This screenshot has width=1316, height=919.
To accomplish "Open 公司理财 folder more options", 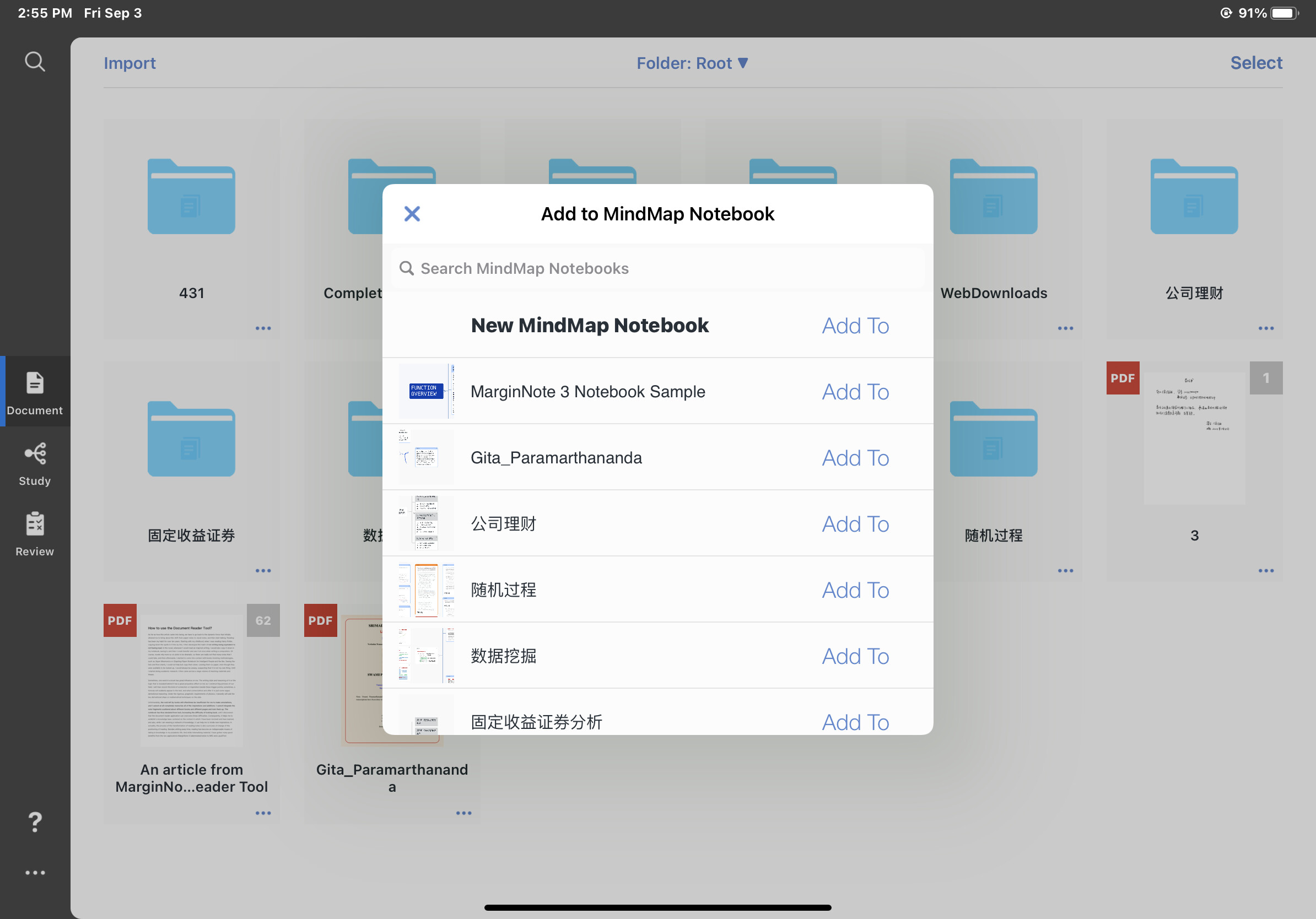I will (x=1265, y=328).
